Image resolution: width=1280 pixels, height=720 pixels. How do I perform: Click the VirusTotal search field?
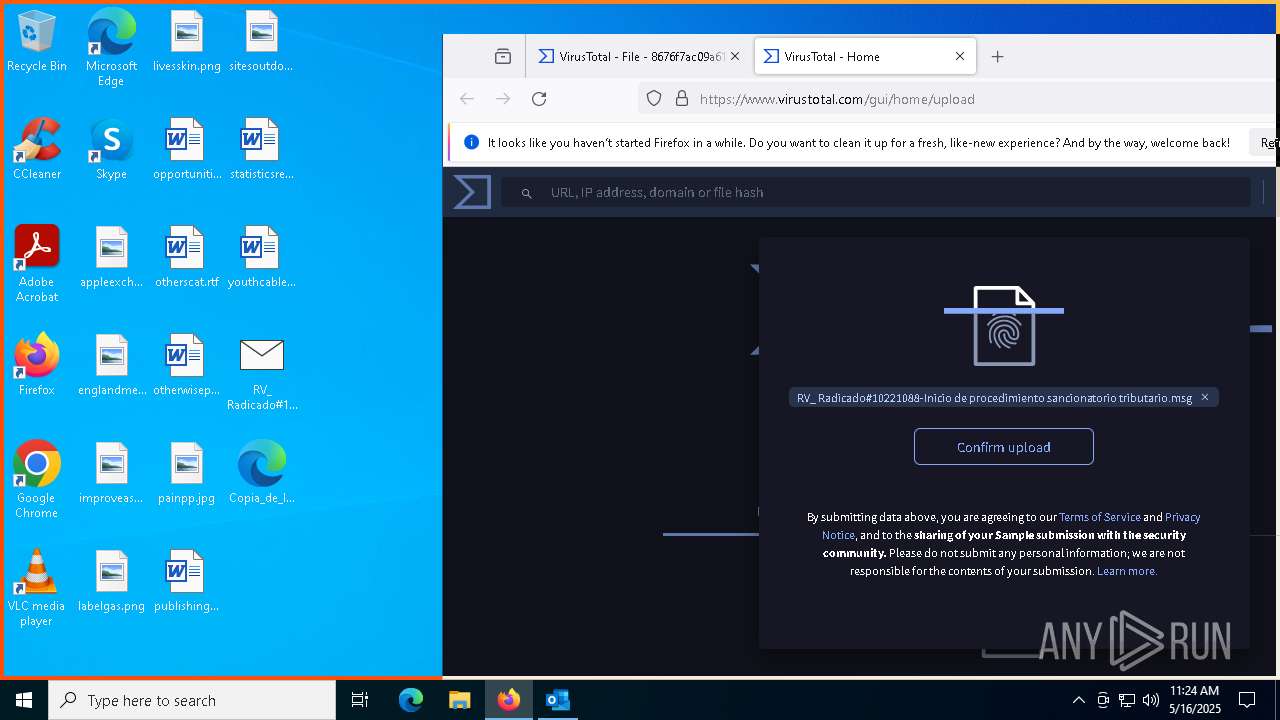tap(875, 192)
